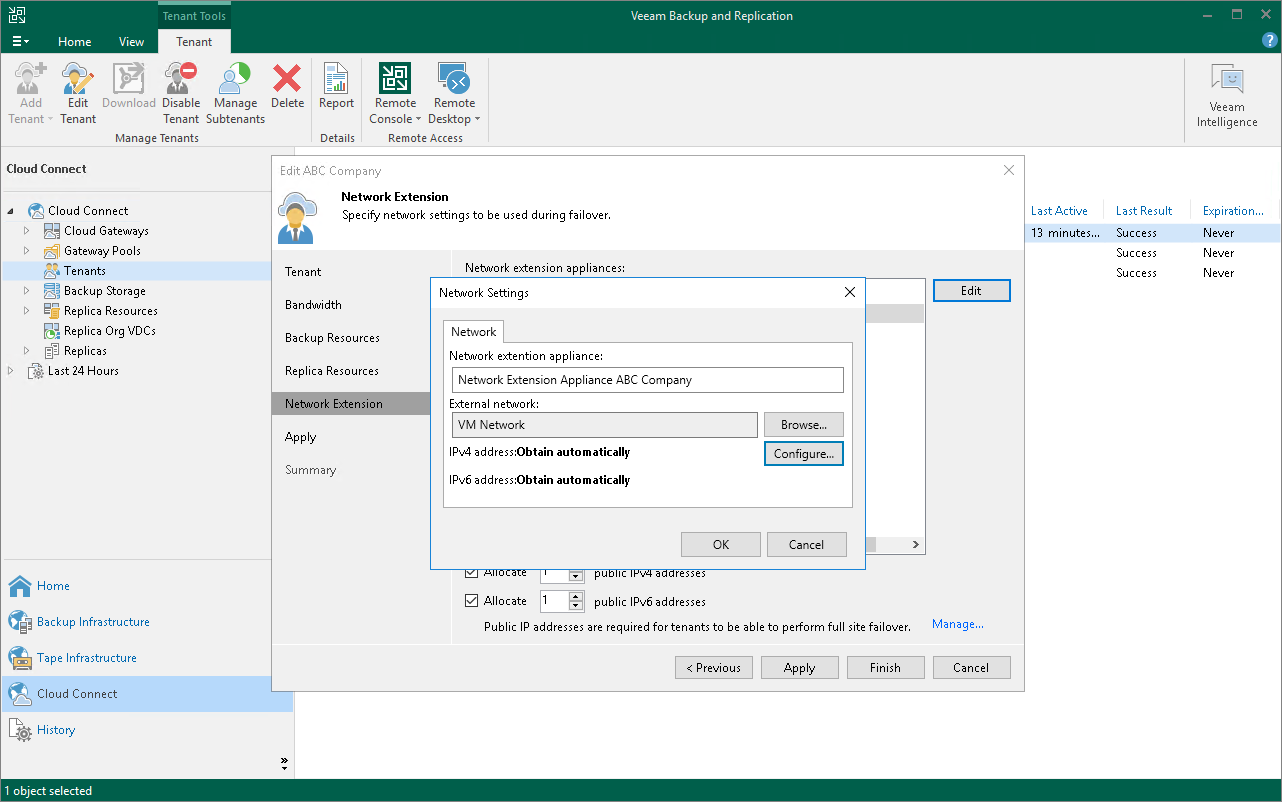Click the Network extension appliance name field
The width and height of the screenshot is (1282, 802).
[646, 380]
